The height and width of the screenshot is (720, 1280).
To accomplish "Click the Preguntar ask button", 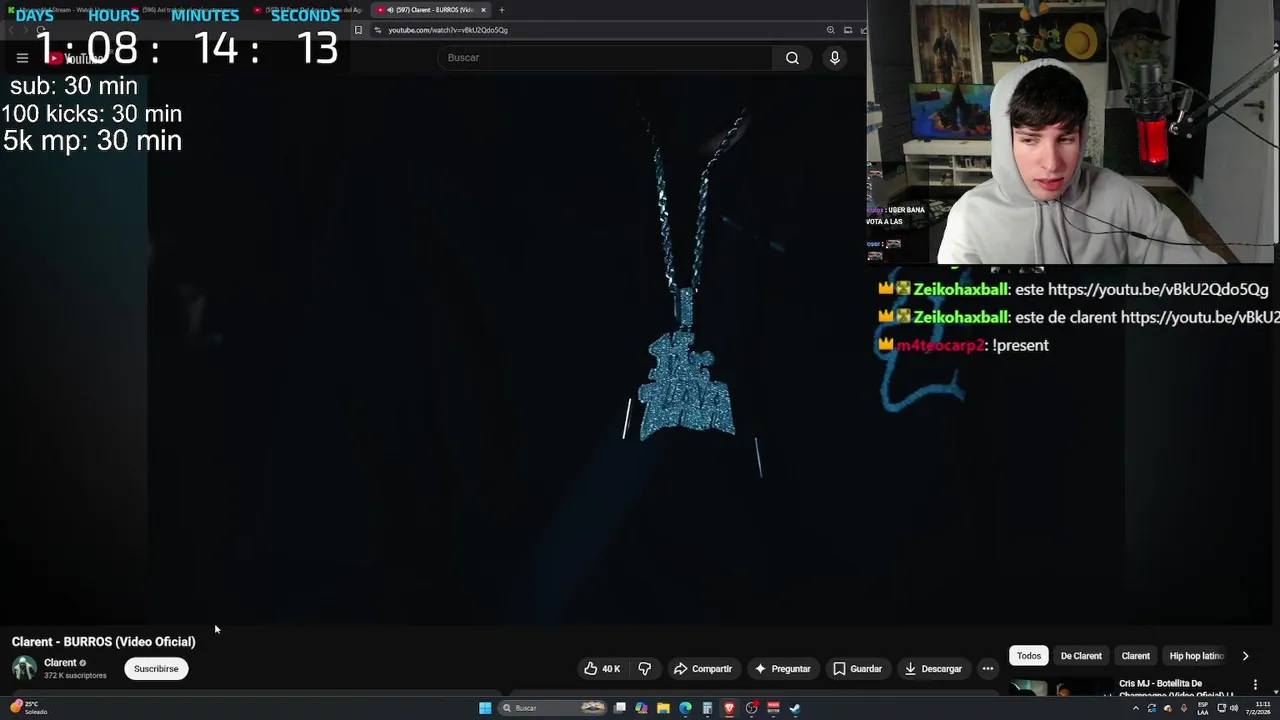I will click(x=783, y=669).
